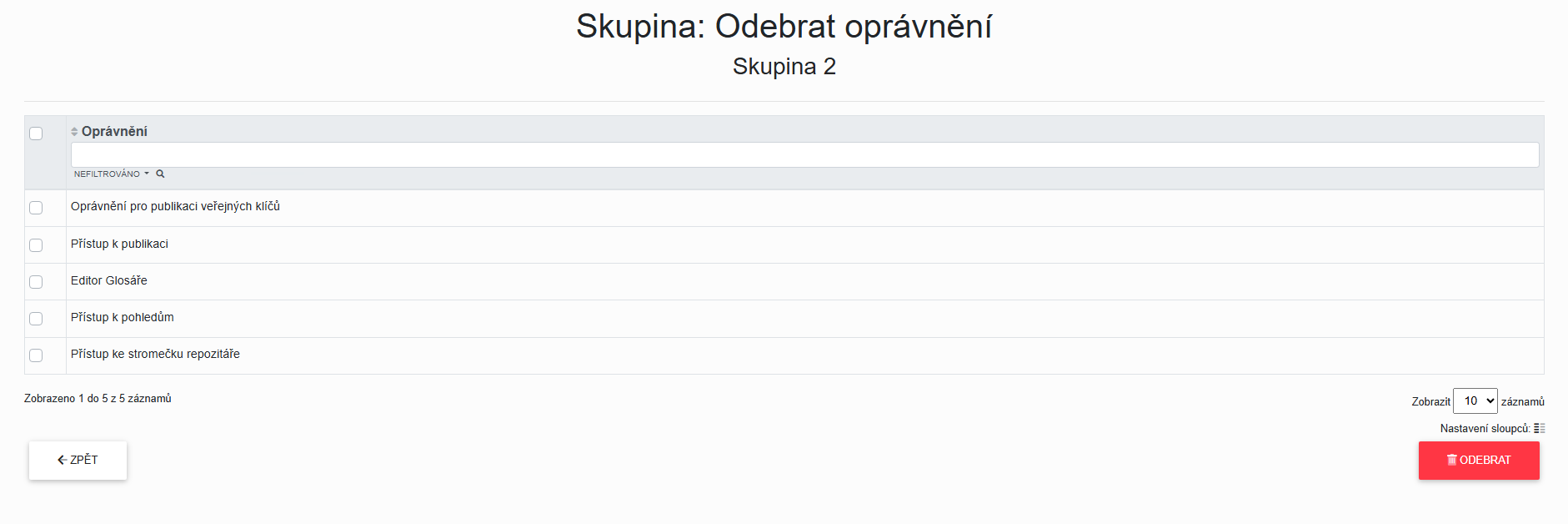Check the box for Oprávnění pro publikaci veřejných klíčů

click(36, 208)
